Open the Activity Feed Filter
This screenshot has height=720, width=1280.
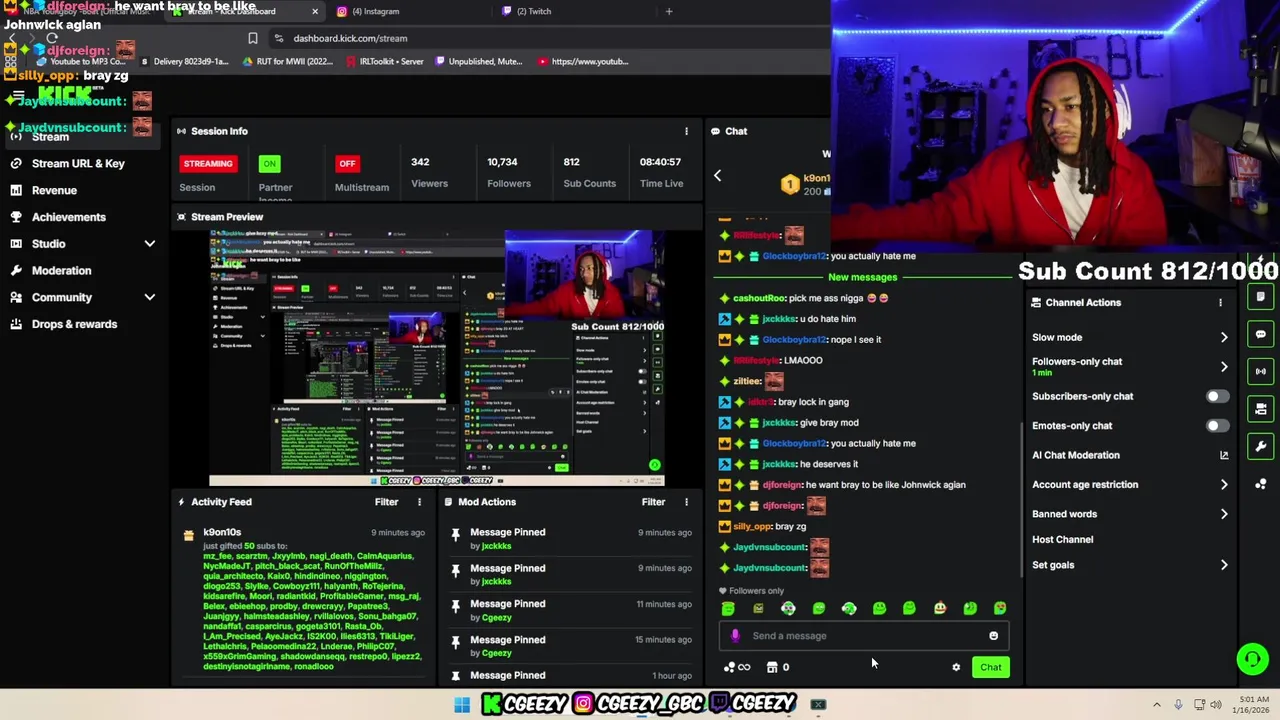(386, 502)
